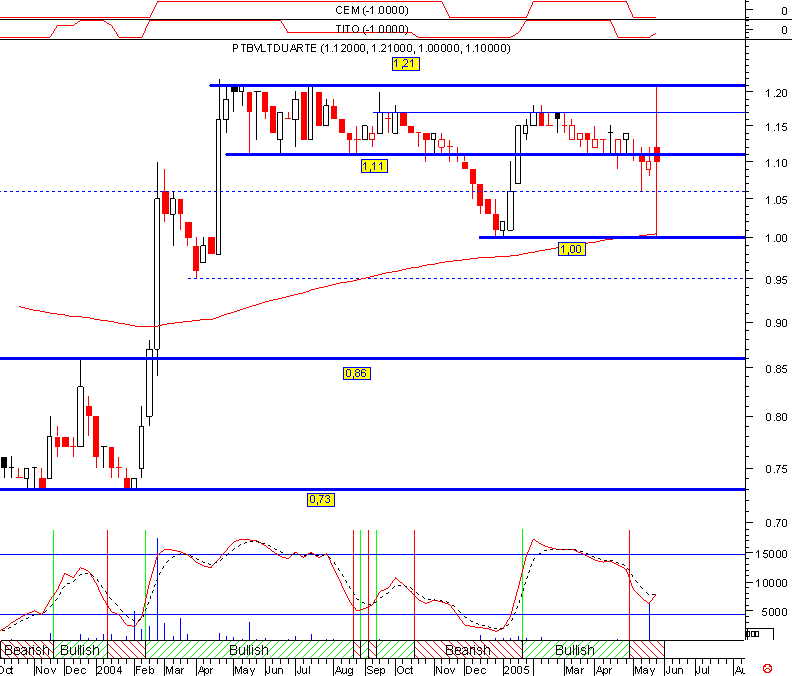Click the leftmost Bearish trend band label
The image size is (792, 676).
tap(27, 650)
